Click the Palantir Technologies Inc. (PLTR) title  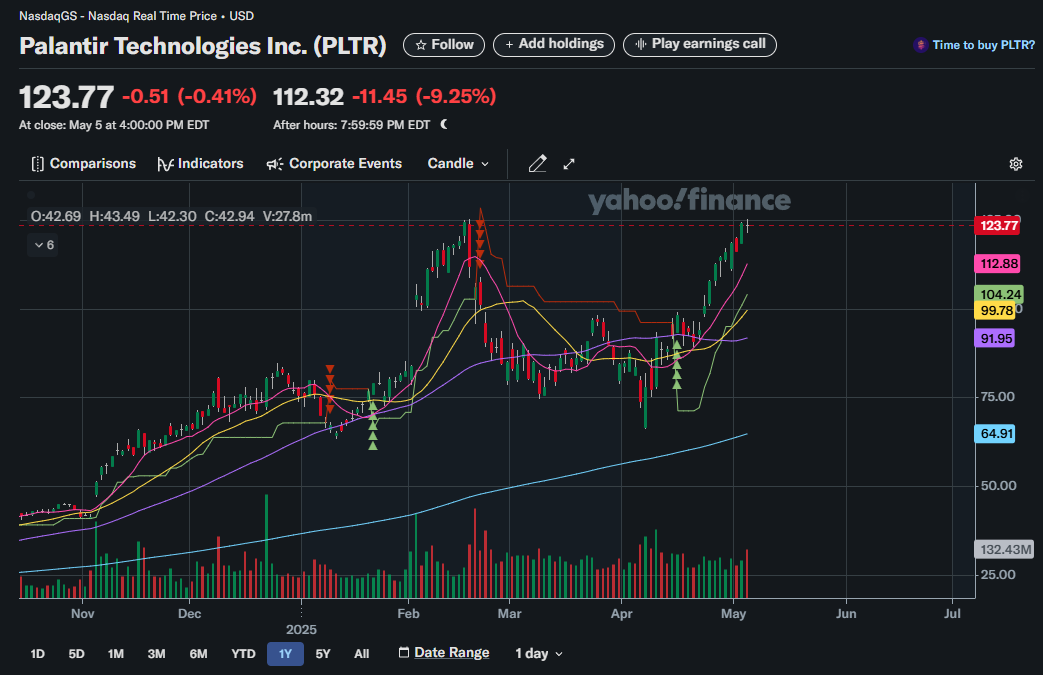tap(203, 46)
